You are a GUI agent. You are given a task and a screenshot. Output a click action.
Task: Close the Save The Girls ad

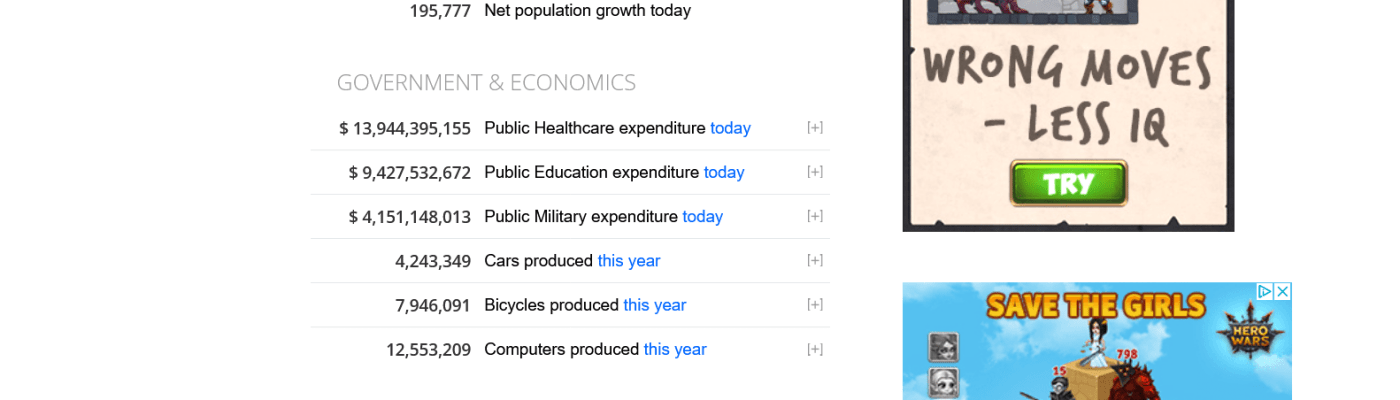click(x=1282, y=291)
